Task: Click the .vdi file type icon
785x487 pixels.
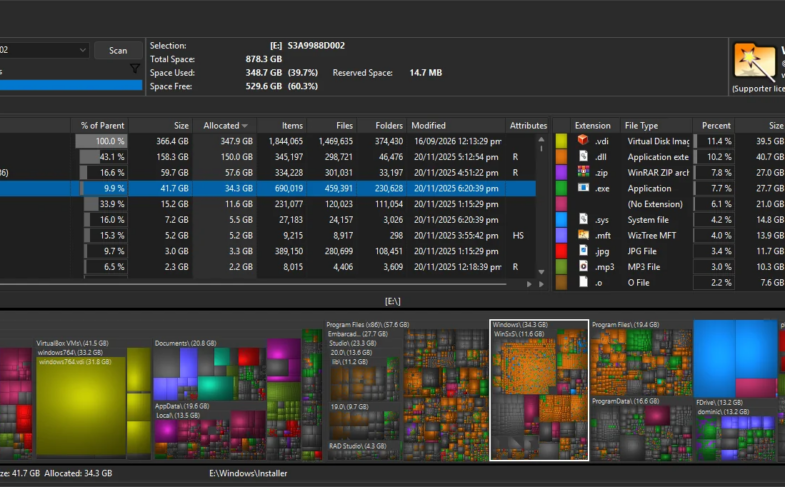Action: point(583,140)
